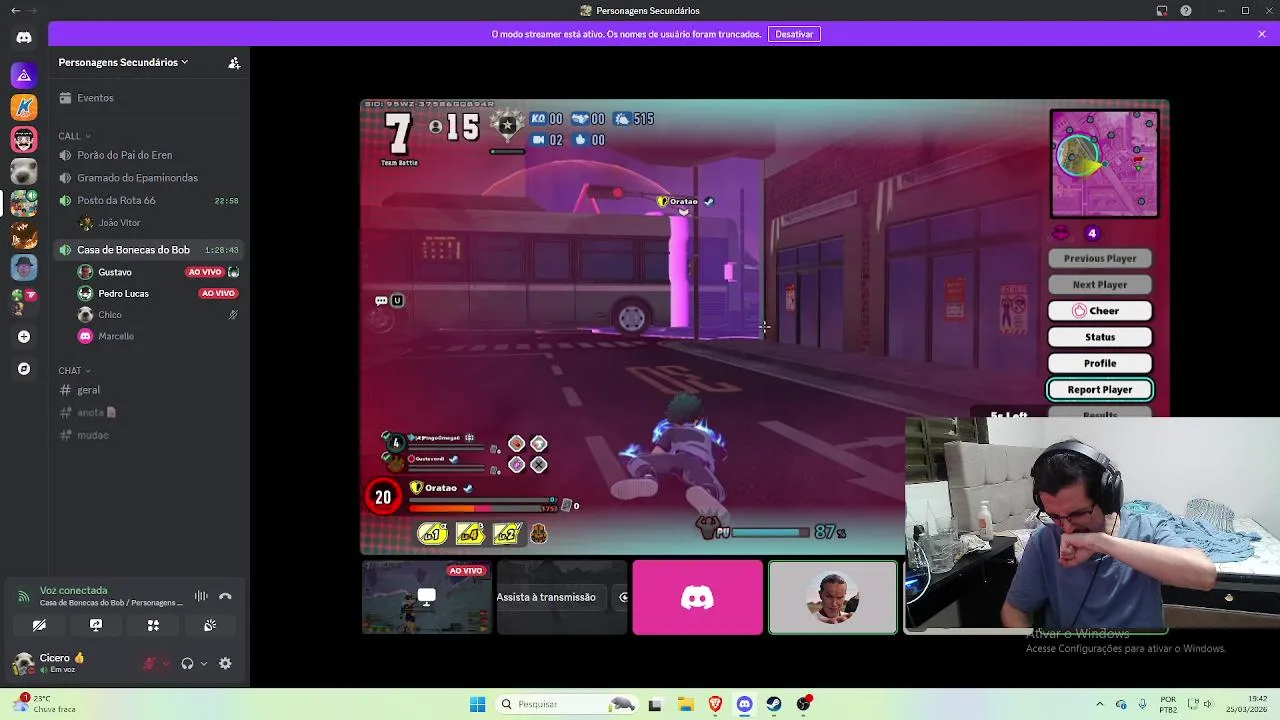
Task: Open the Windows Start button
Action: pyautogui.click(x=477, y=704)
